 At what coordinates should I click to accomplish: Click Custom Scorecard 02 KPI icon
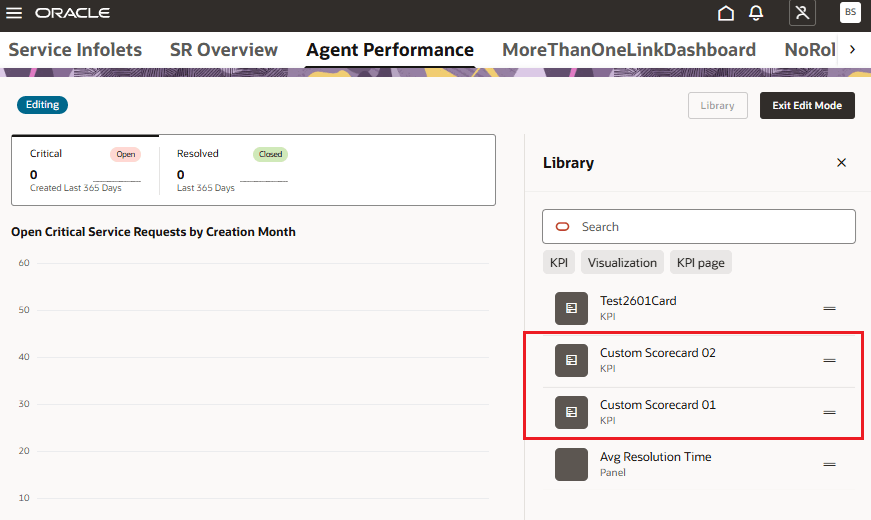click(571, 360)
